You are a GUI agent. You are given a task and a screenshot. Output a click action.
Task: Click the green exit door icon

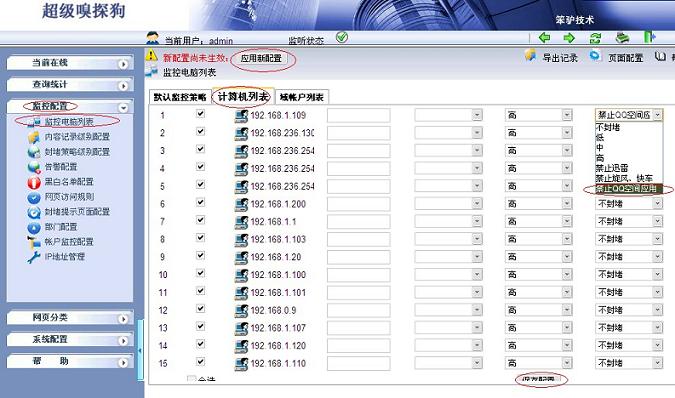[x=649, y=37]
